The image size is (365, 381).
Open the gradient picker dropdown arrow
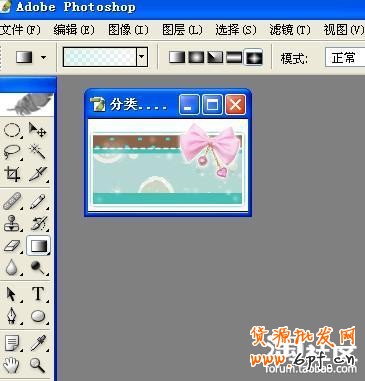tap(142, 57)
